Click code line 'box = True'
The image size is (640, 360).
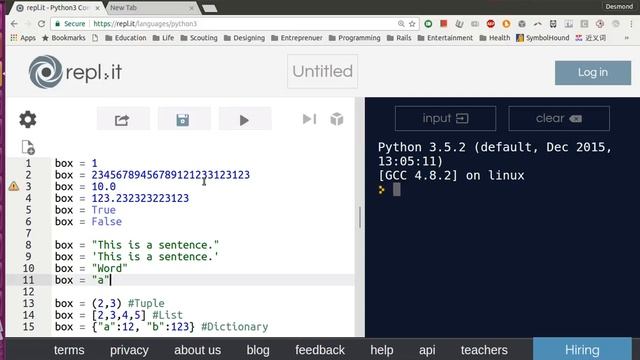coord(85,210)
